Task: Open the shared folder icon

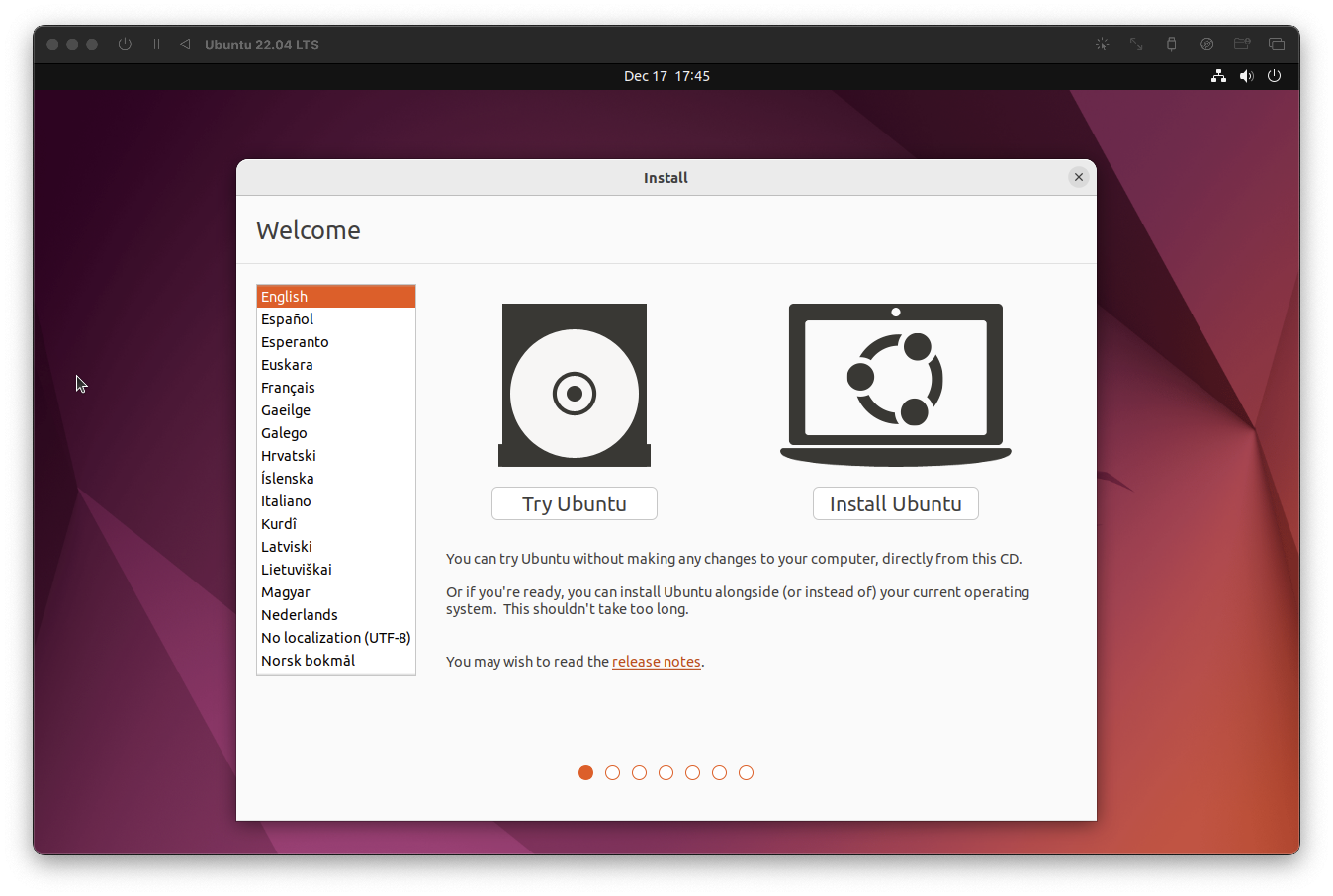Action: pyautogui.click(x=1242, y=44)
